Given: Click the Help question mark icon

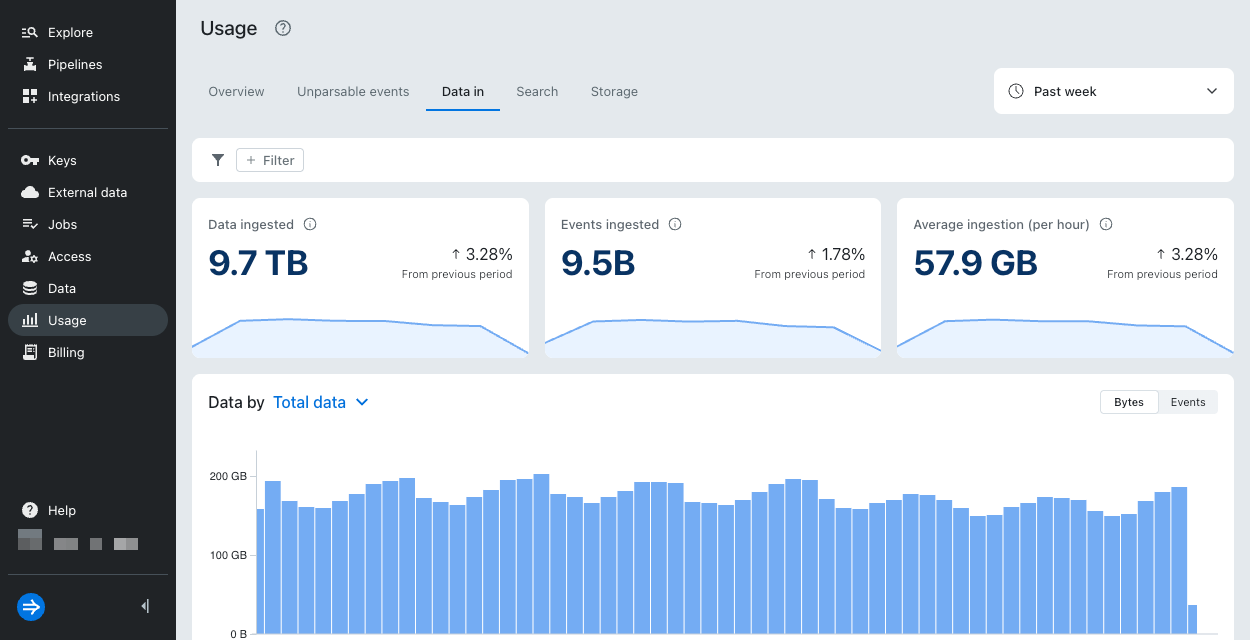Looking at the screenshot, I should (x=30, y=510).
